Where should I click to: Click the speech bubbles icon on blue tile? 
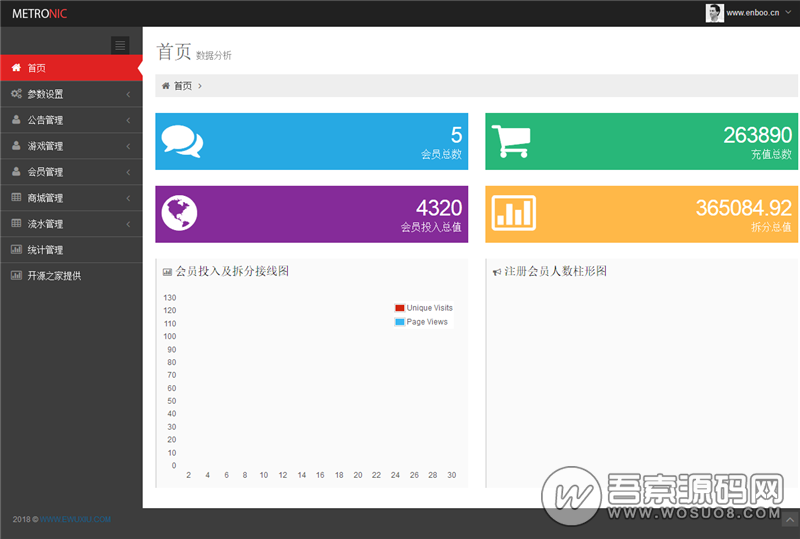[182, 141]
